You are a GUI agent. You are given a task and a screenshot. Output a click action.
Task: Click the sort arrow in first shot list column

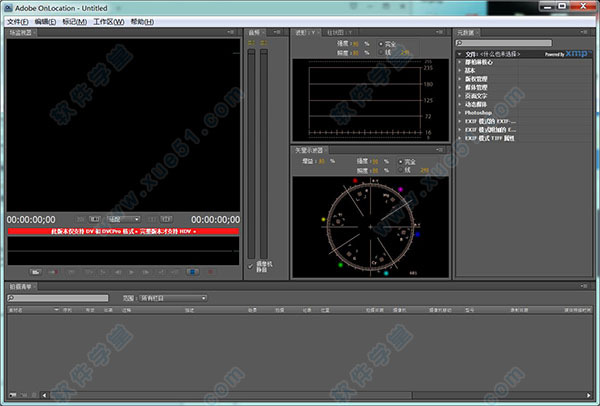coord(56,309)
